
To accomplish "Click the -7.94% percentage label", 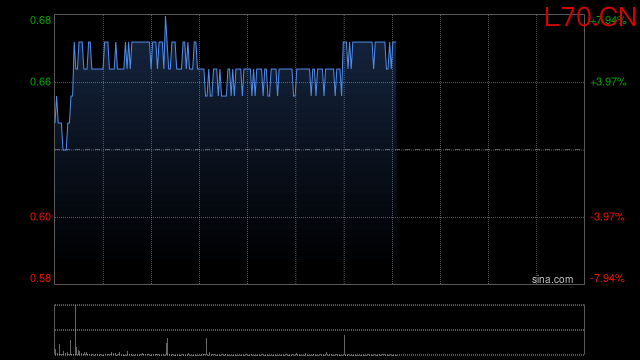I will tap(607, 278).
